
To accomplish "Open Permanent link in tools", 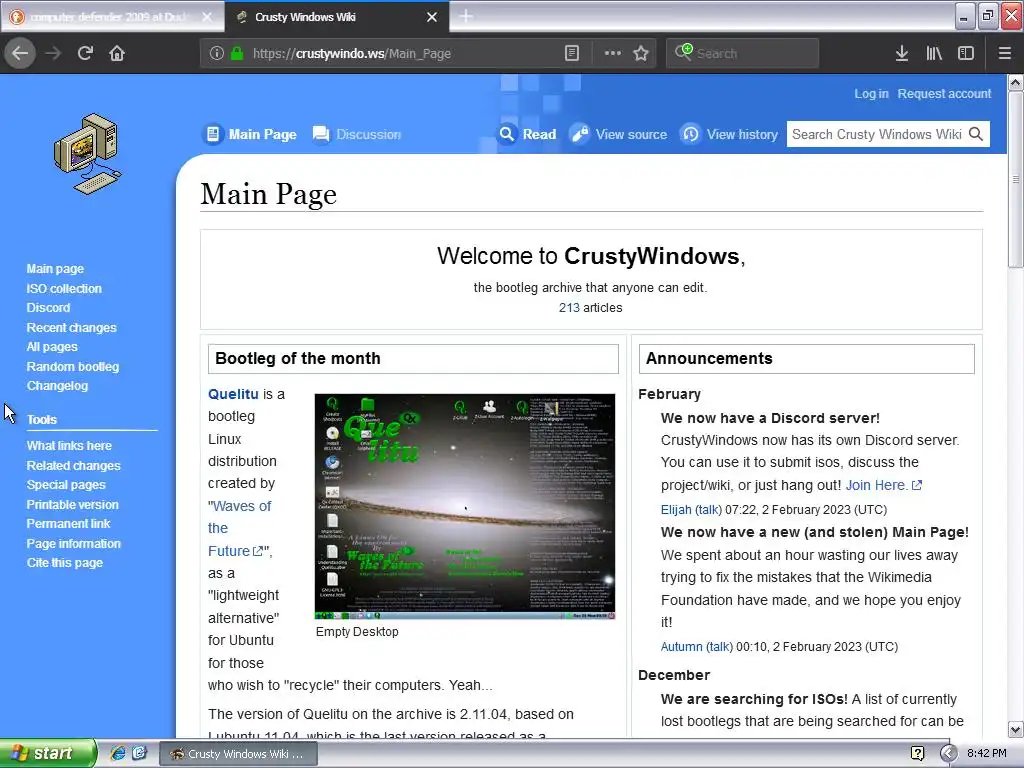I will [68, 523].
